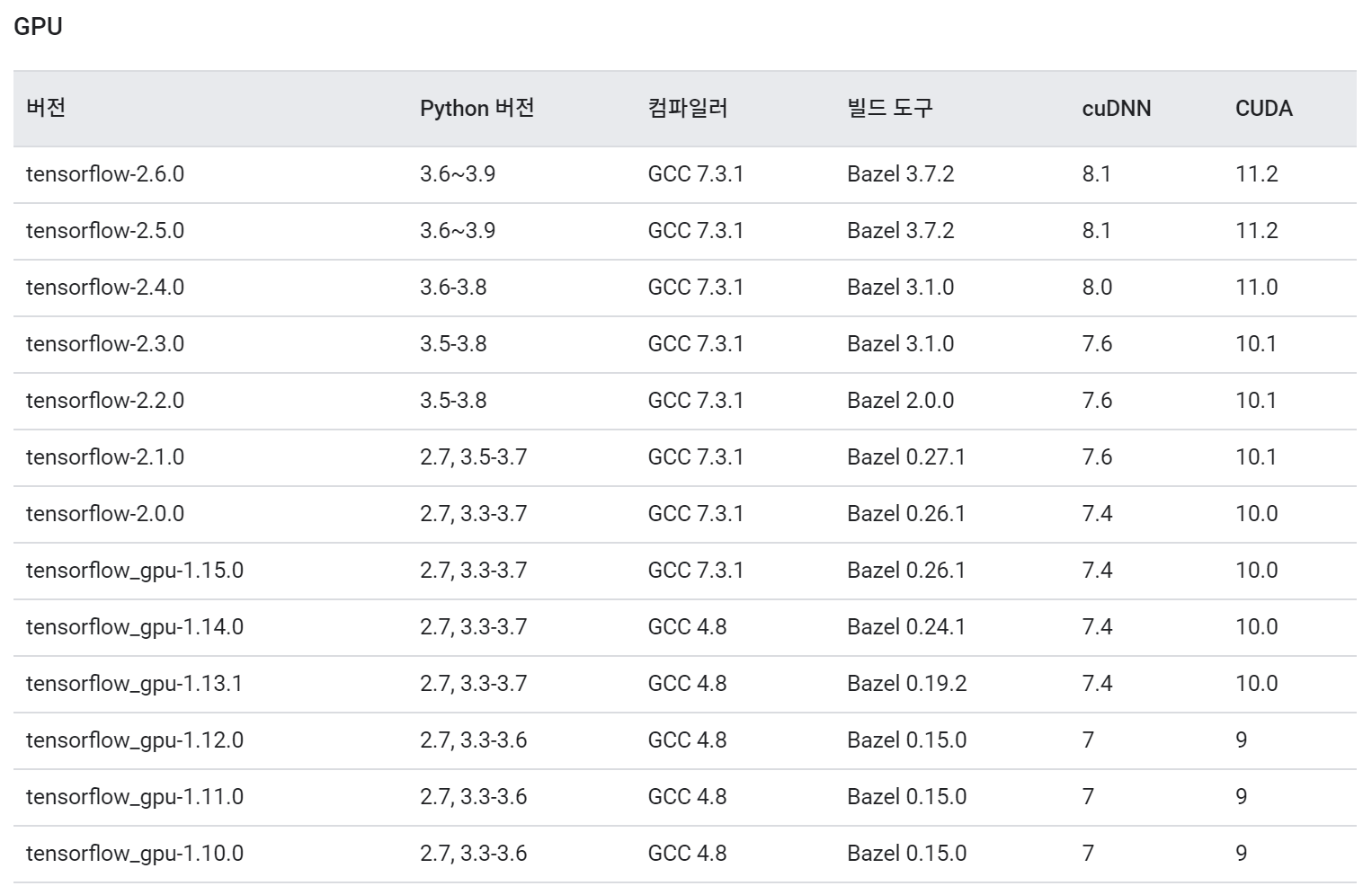Screen dimensions: 1372x886
Task: Click the Bazel 2.0.0 cell
Action: tap(901, 401)
